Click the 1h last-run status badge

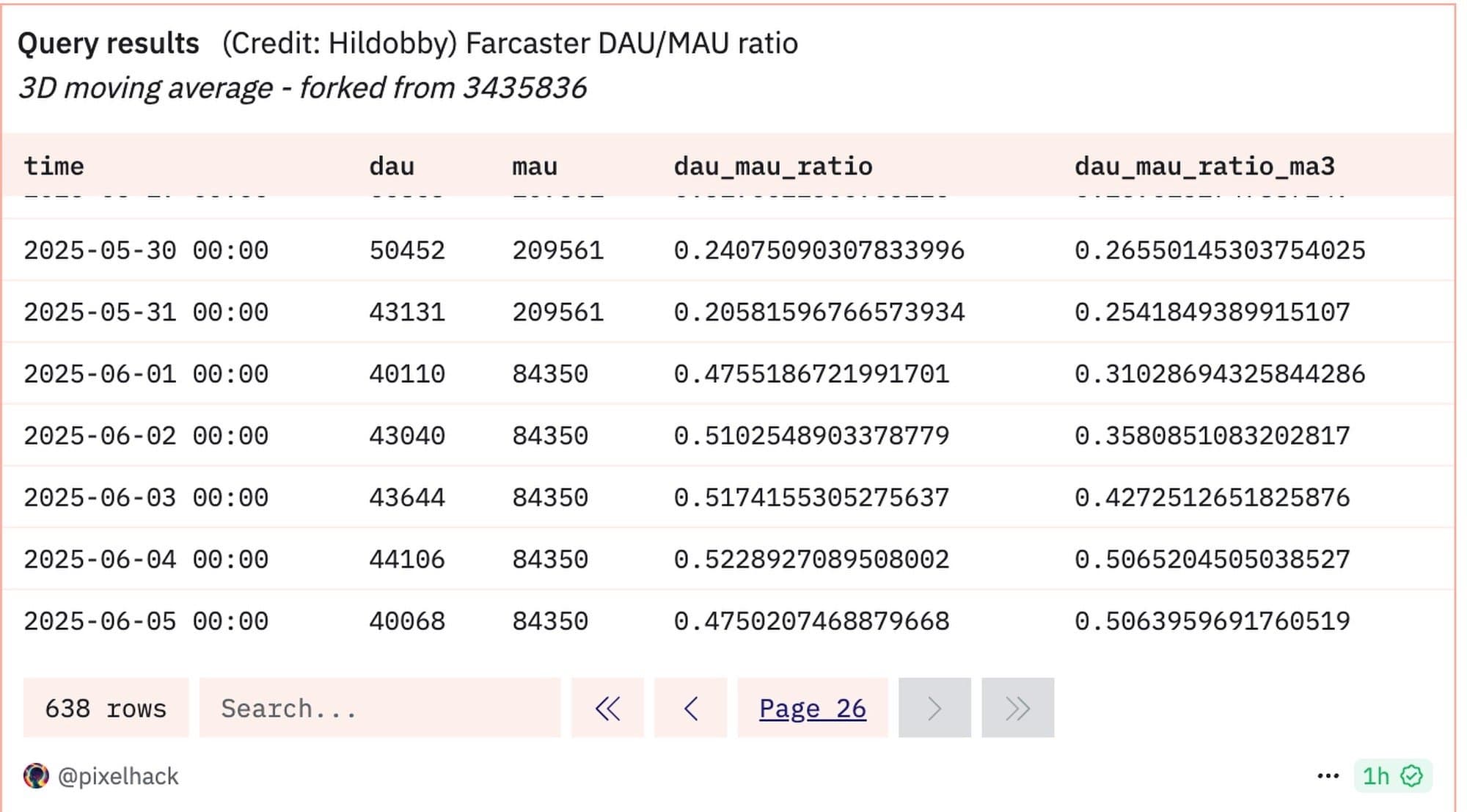[x=1376, y=776]
